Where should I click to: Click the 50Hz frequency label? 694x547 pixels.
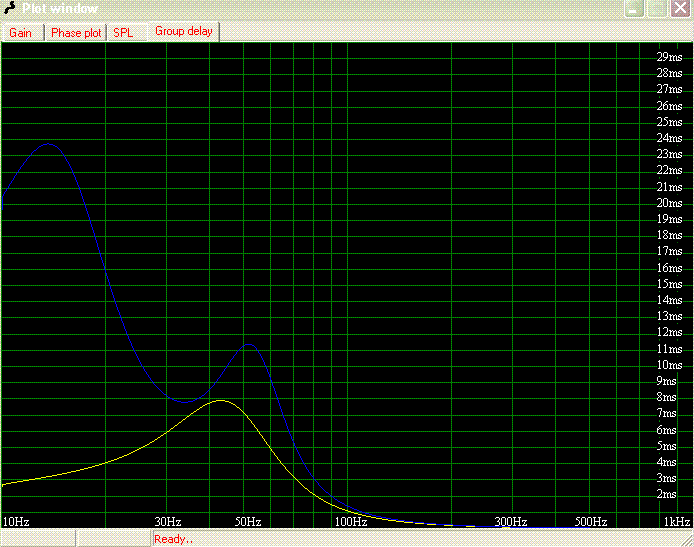[247, 522]
